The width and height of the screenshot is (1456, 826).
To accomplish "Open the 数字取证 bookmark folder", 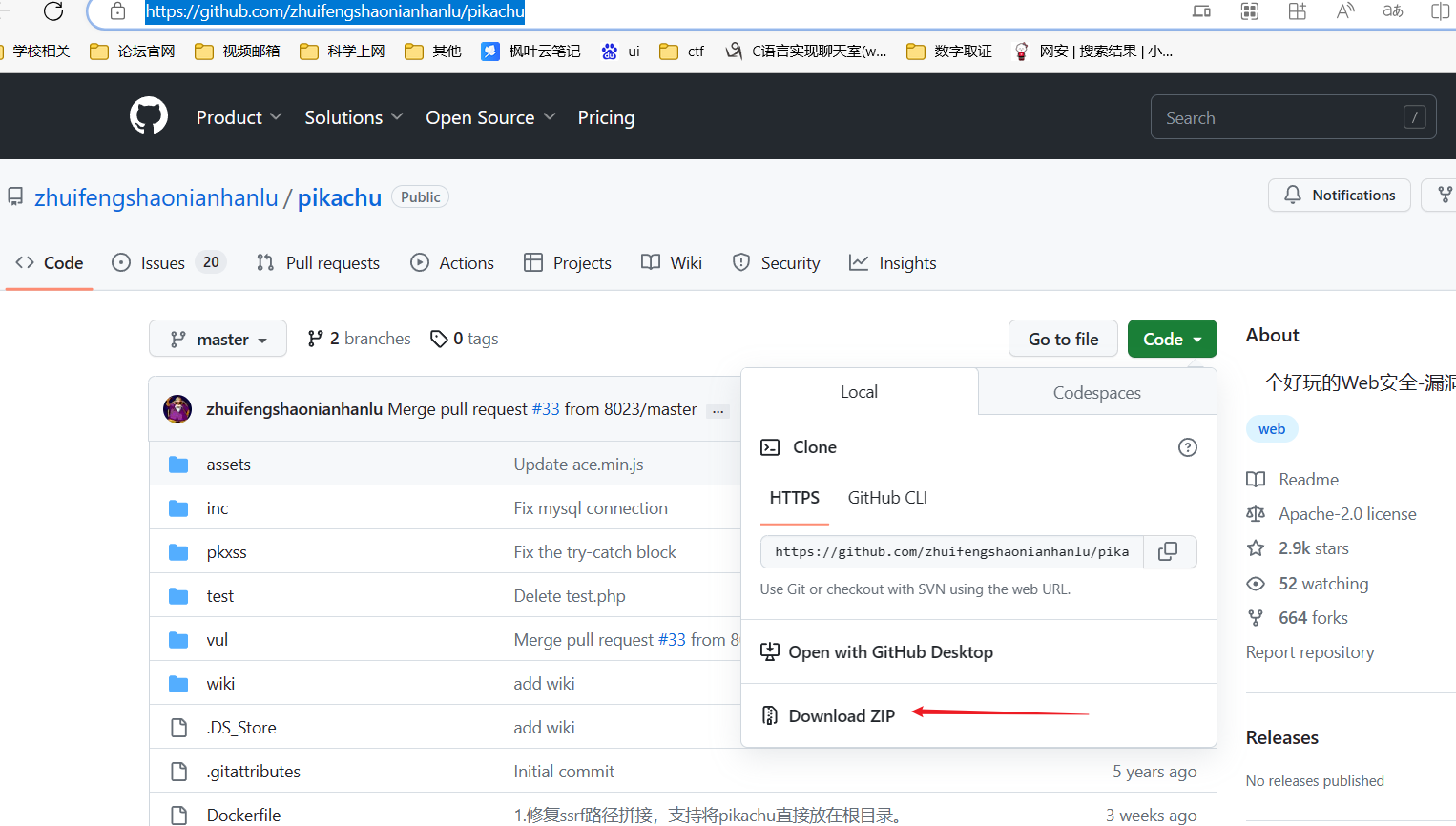I will 949,52.
